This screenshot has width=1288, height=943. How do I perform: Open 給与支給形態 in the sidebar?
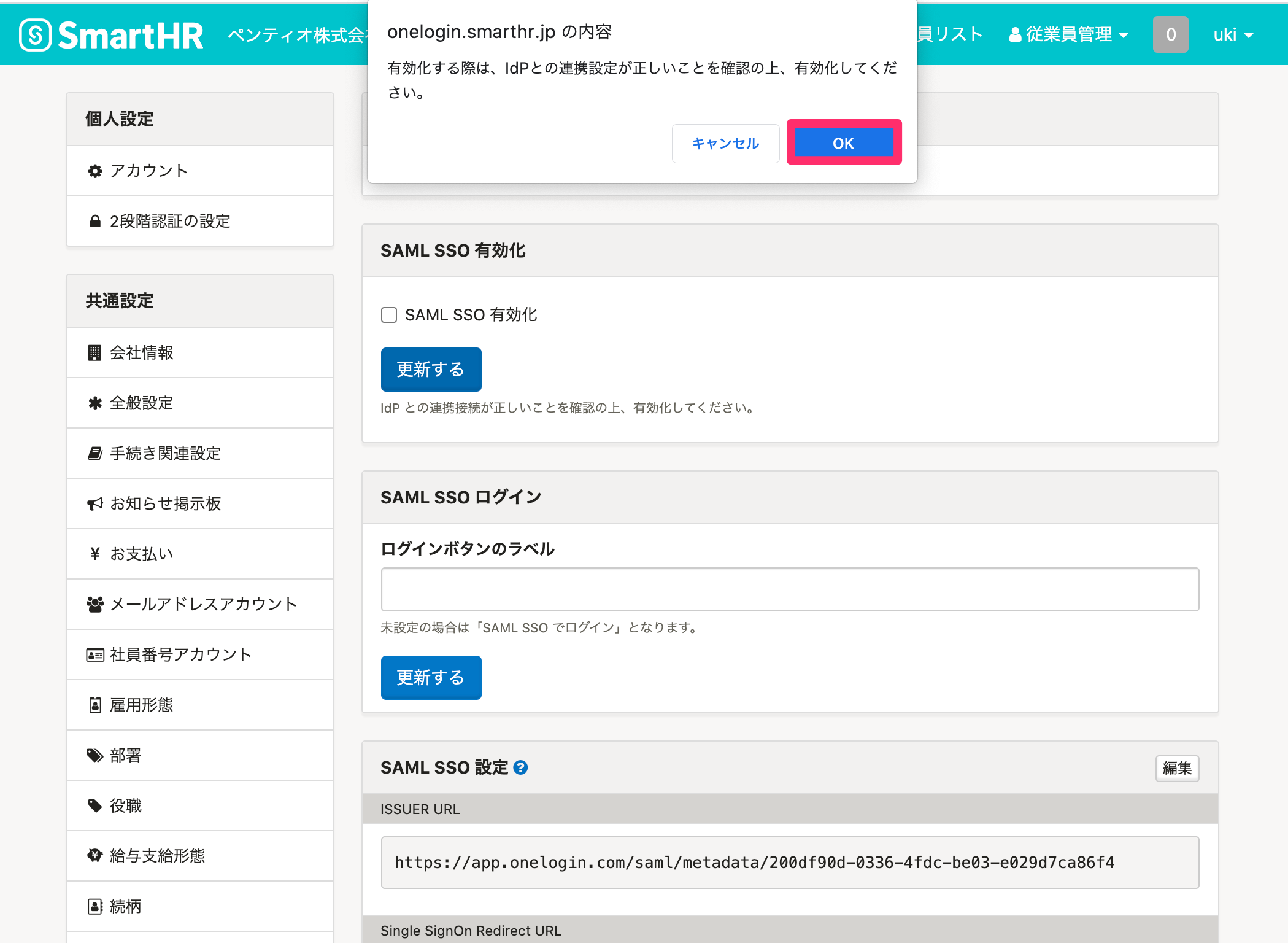point(200,856)
